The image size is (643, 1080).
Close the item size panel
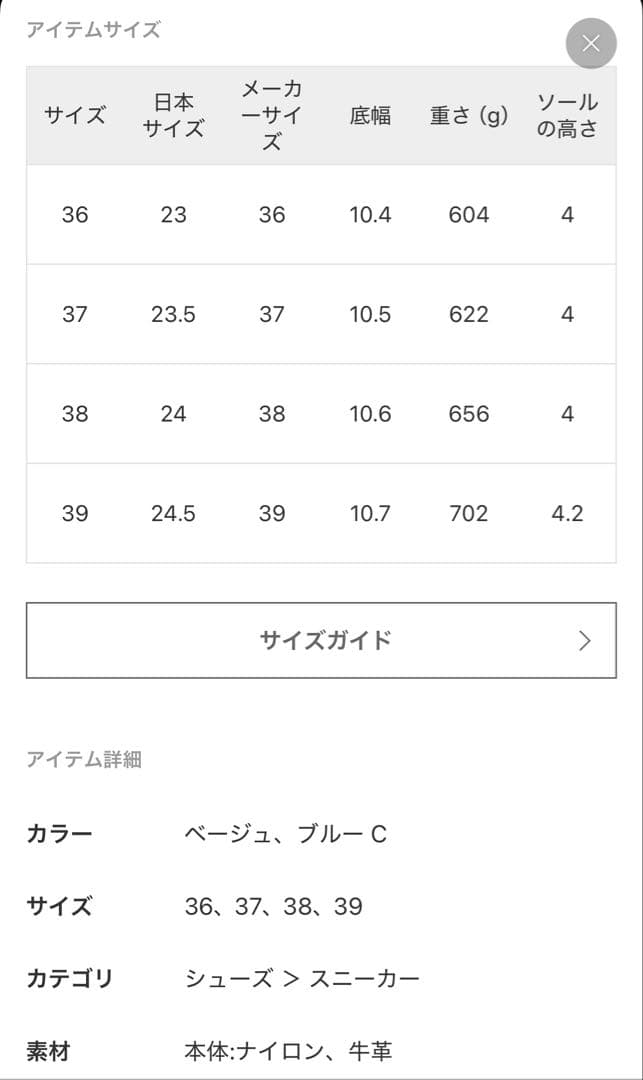(590, 44)
